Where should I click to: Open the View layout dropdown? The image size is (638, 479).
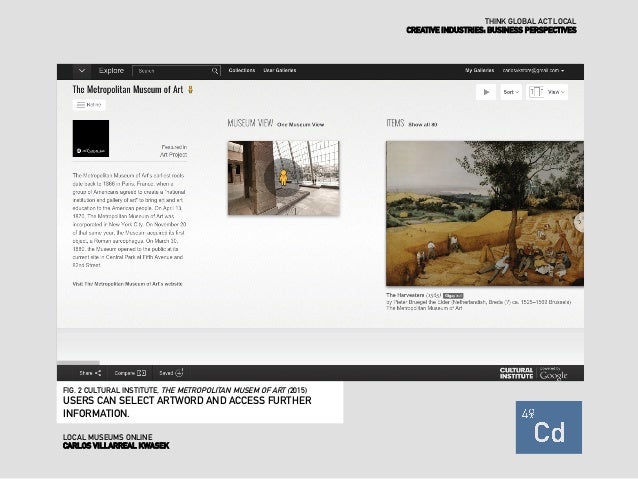click(x=547, y=92)
